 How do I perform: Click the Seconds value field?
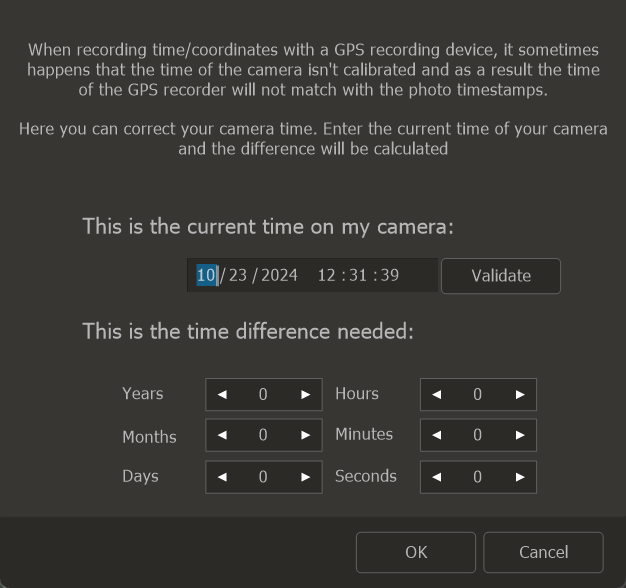coord(478,477)
